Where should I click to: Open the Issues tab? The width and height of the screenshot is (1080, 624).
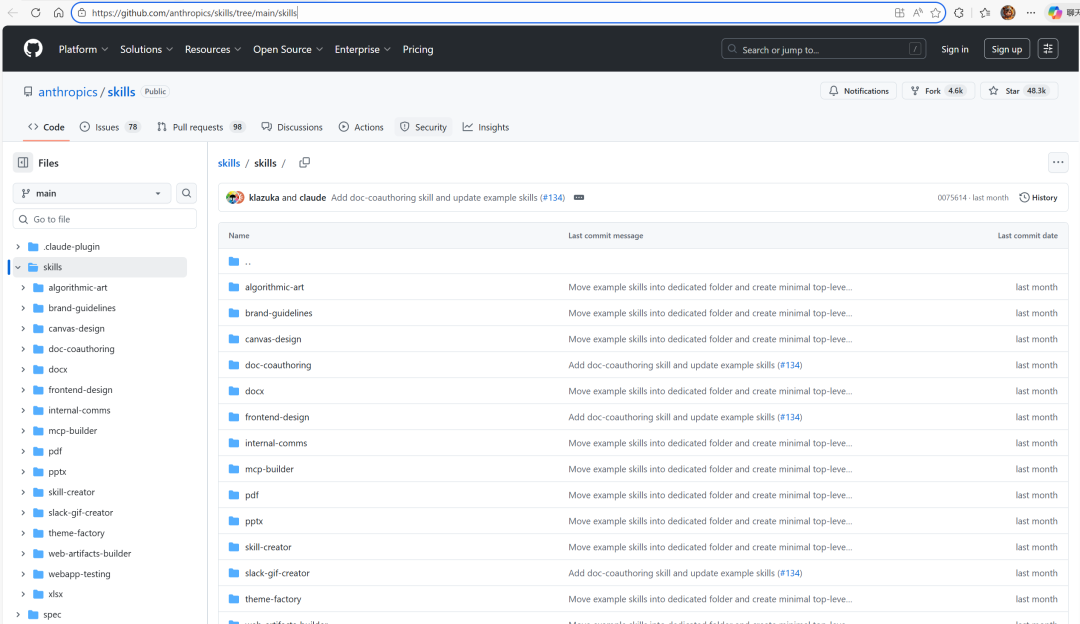pyautogui.click(x=110, y=127)
